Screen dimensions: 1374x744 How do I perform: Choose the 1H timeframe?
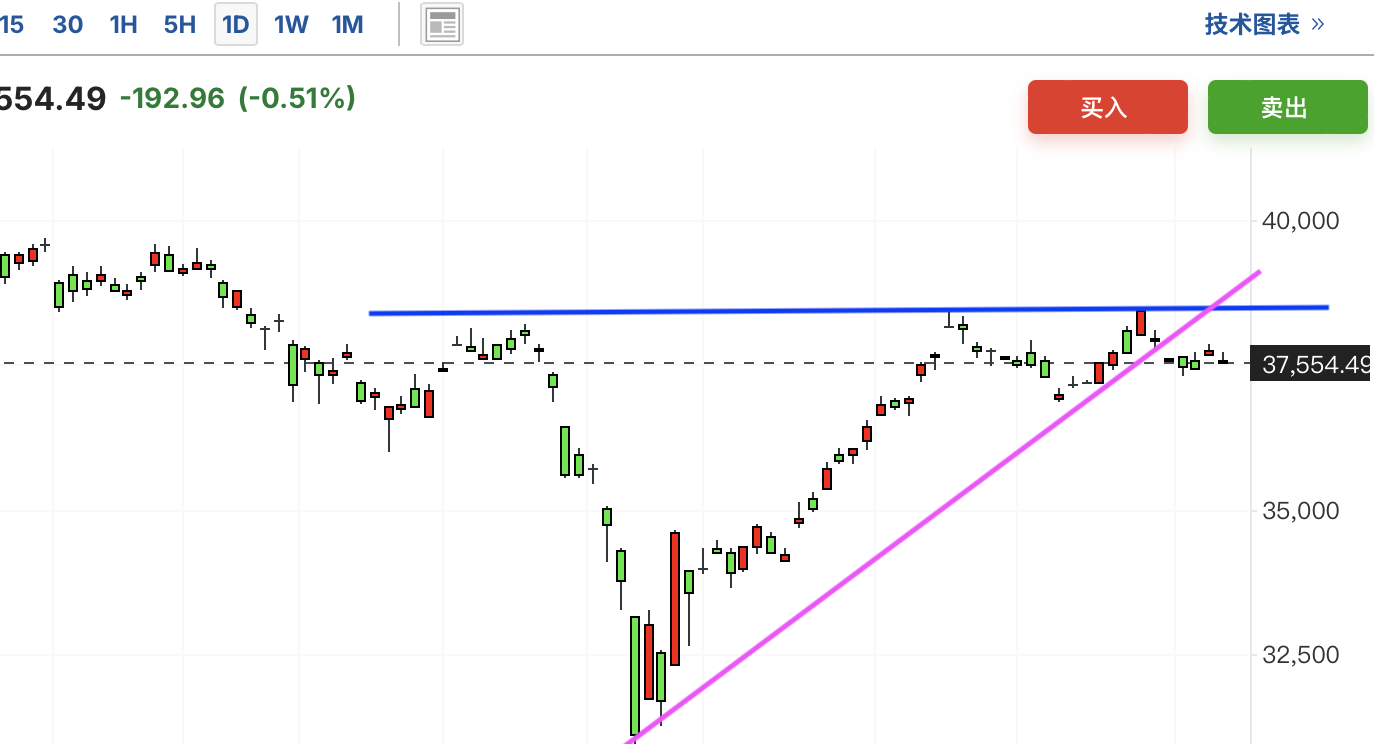(x=123, y=25)
